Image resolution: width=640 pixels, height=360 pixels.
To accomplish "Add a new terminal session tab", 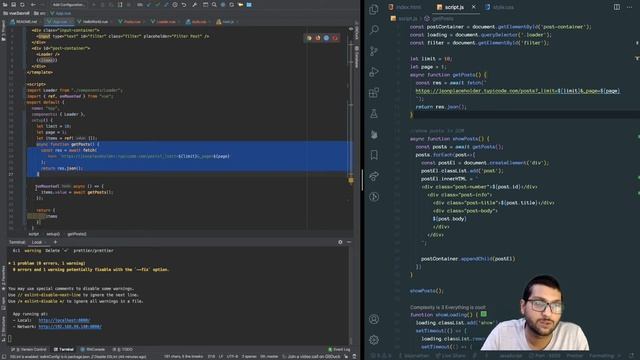I will click(x=55, y=242).
